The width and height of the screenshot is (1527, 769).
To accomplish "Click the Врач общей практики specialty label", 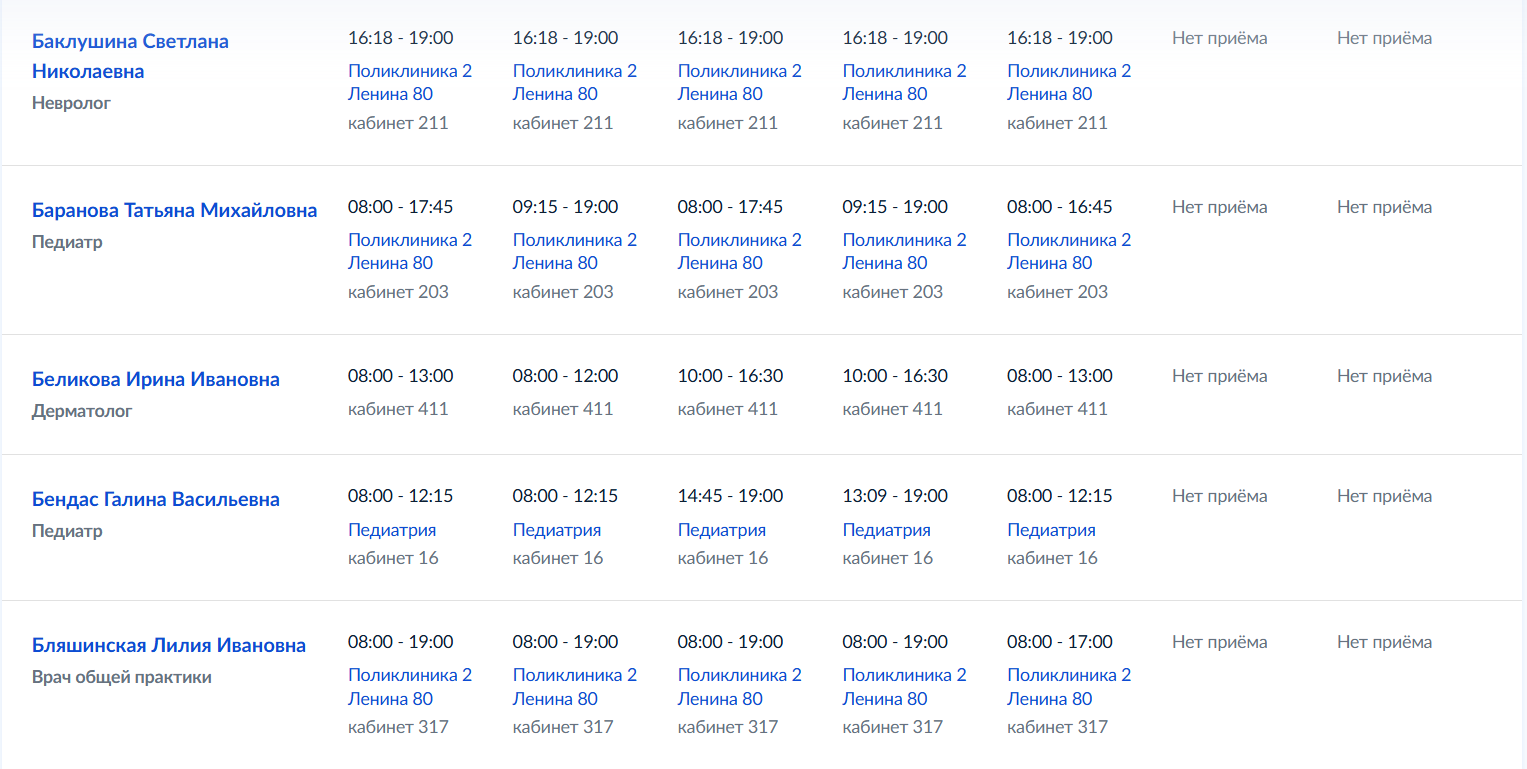I will point(122,677).
